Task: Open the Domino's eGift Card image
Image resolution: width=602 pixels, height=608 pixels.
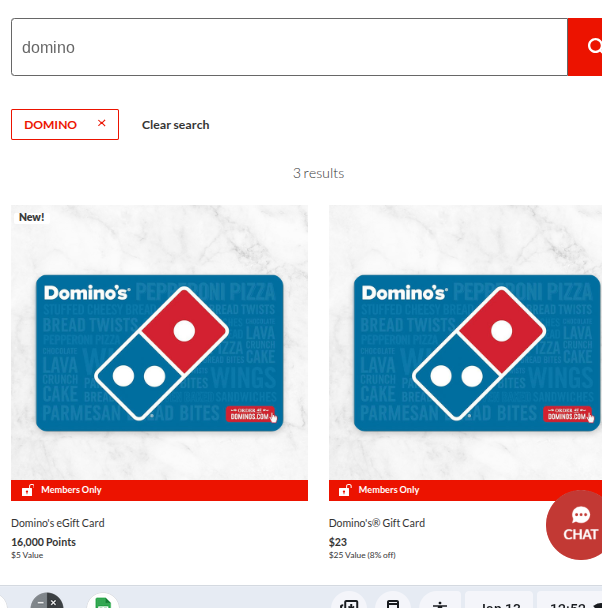Action: pyautogui.click(x=159, y=343)
